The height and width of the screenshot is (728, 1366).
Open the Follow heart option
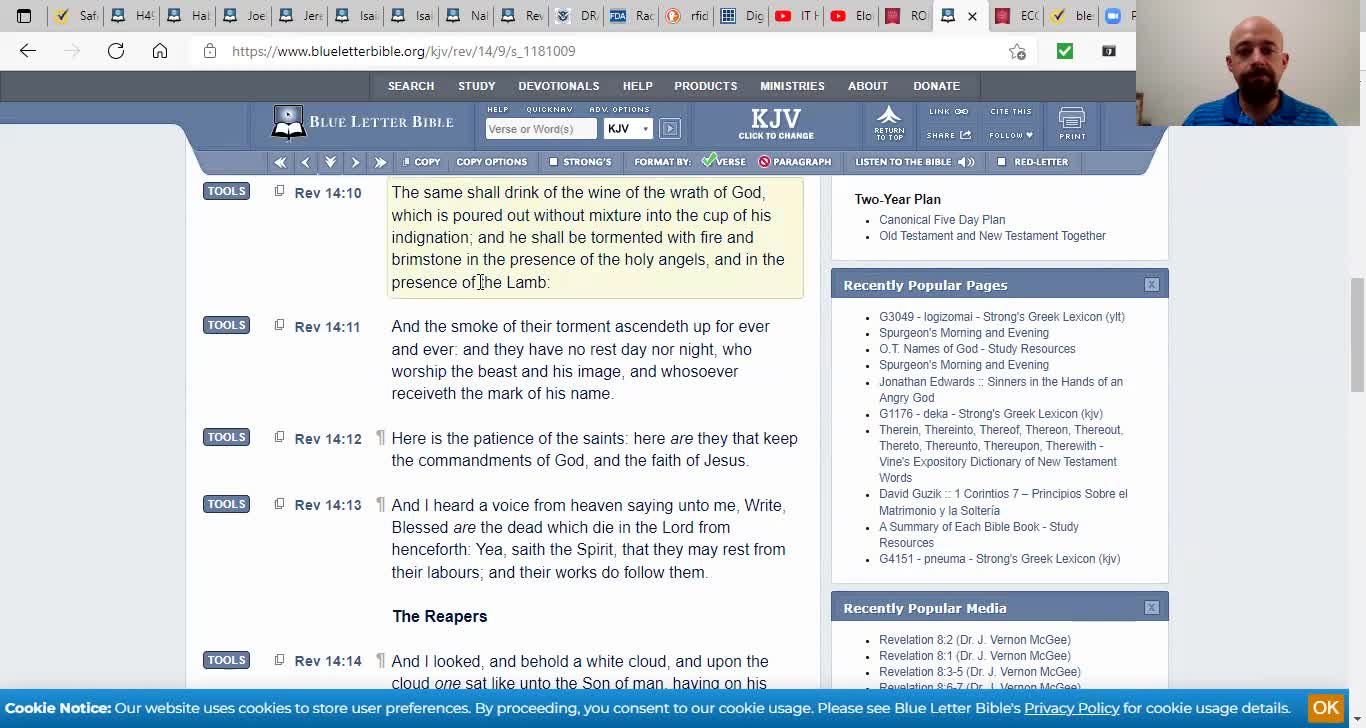point(1010,135)
